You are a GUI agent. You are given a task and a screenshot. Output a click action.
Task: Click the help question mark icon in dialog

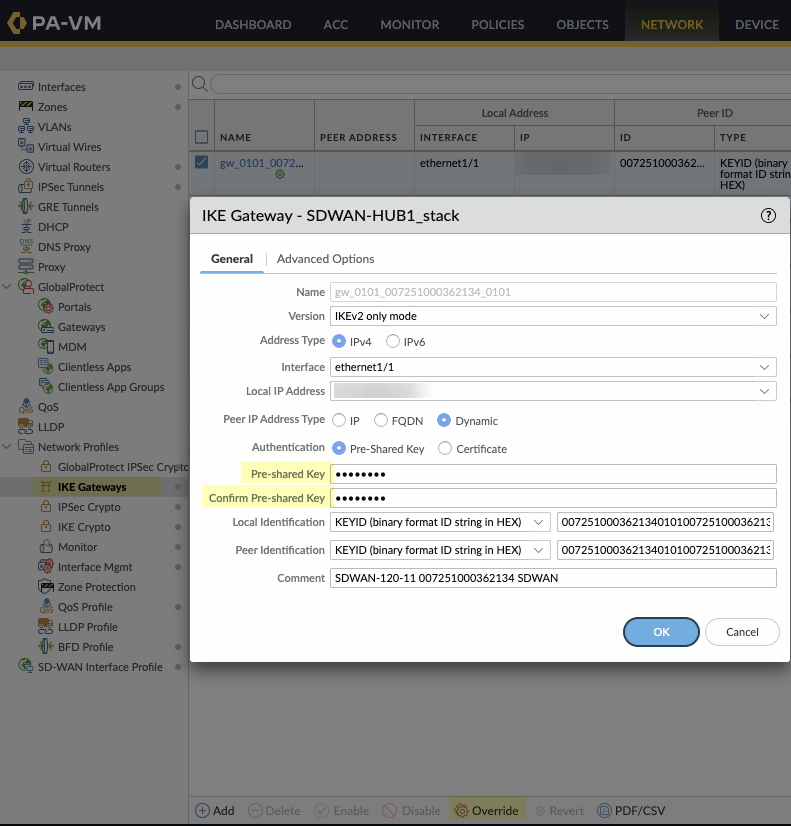768,215
